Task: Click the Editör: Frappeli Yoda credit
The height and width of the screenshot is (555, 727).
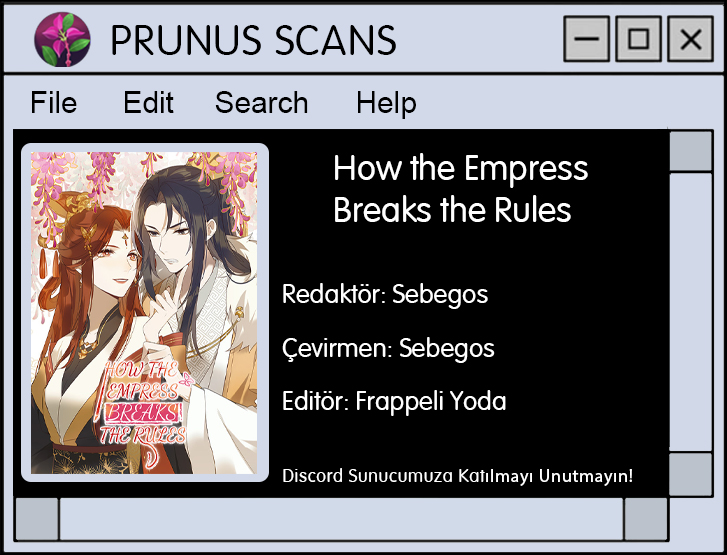Action: (x=394, y=401)
